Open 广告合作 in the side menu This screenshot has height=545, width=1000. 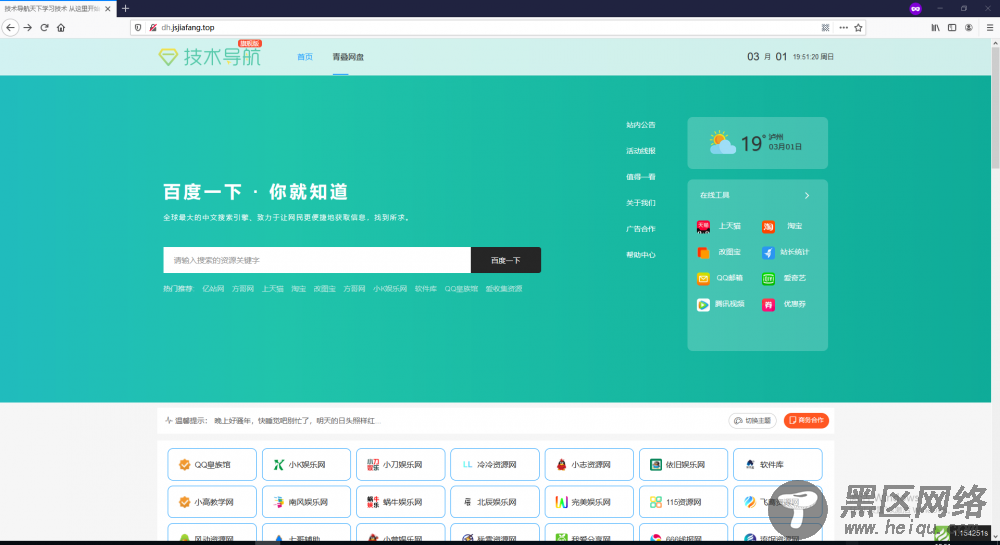coord(640,229)
